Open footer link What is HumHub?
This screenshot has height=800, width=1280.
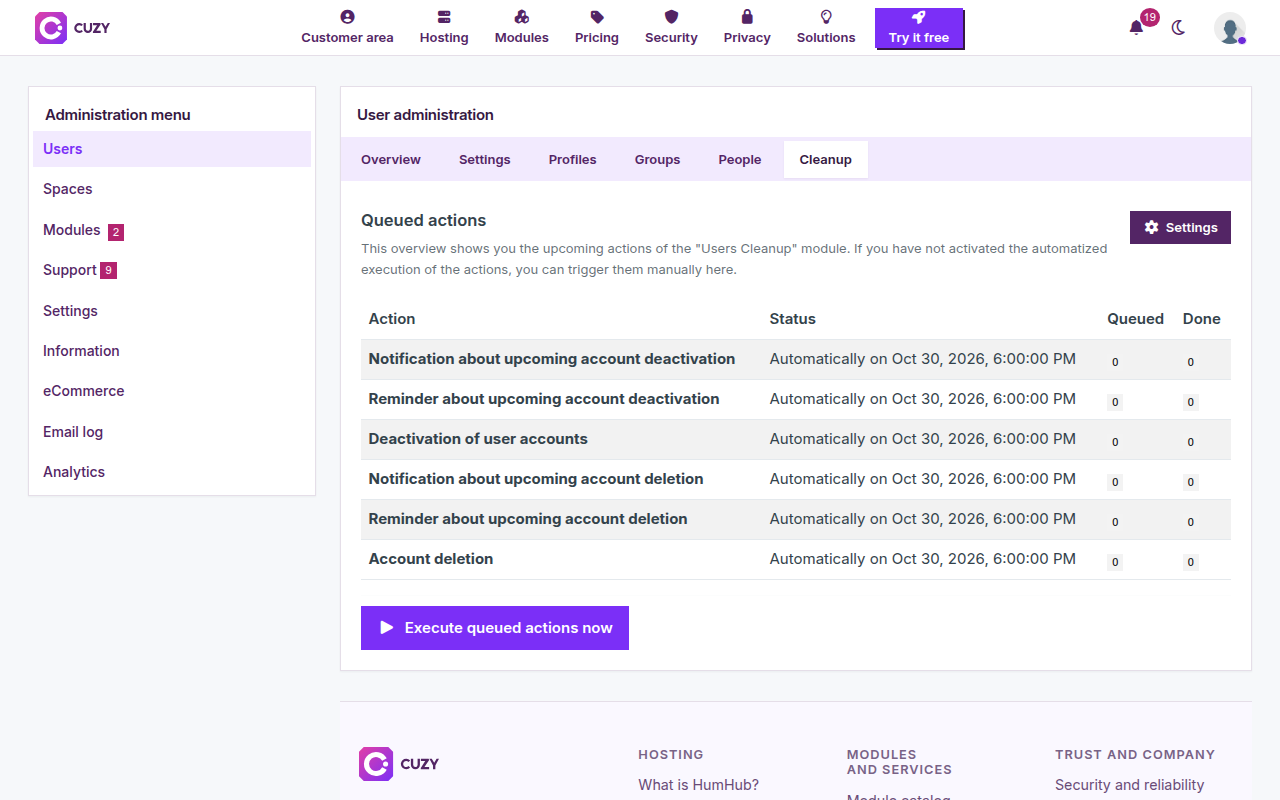click(699, 785)
